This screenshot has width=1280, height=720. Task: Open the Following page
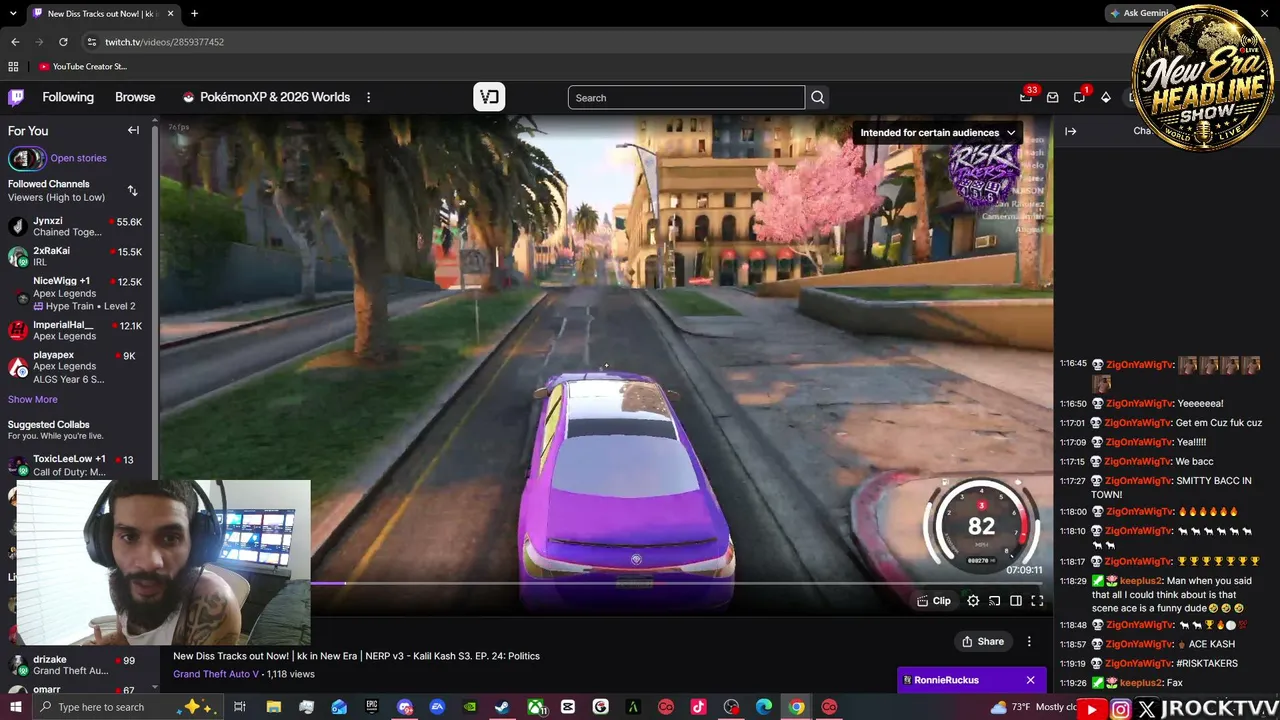(x=68, y=97)
